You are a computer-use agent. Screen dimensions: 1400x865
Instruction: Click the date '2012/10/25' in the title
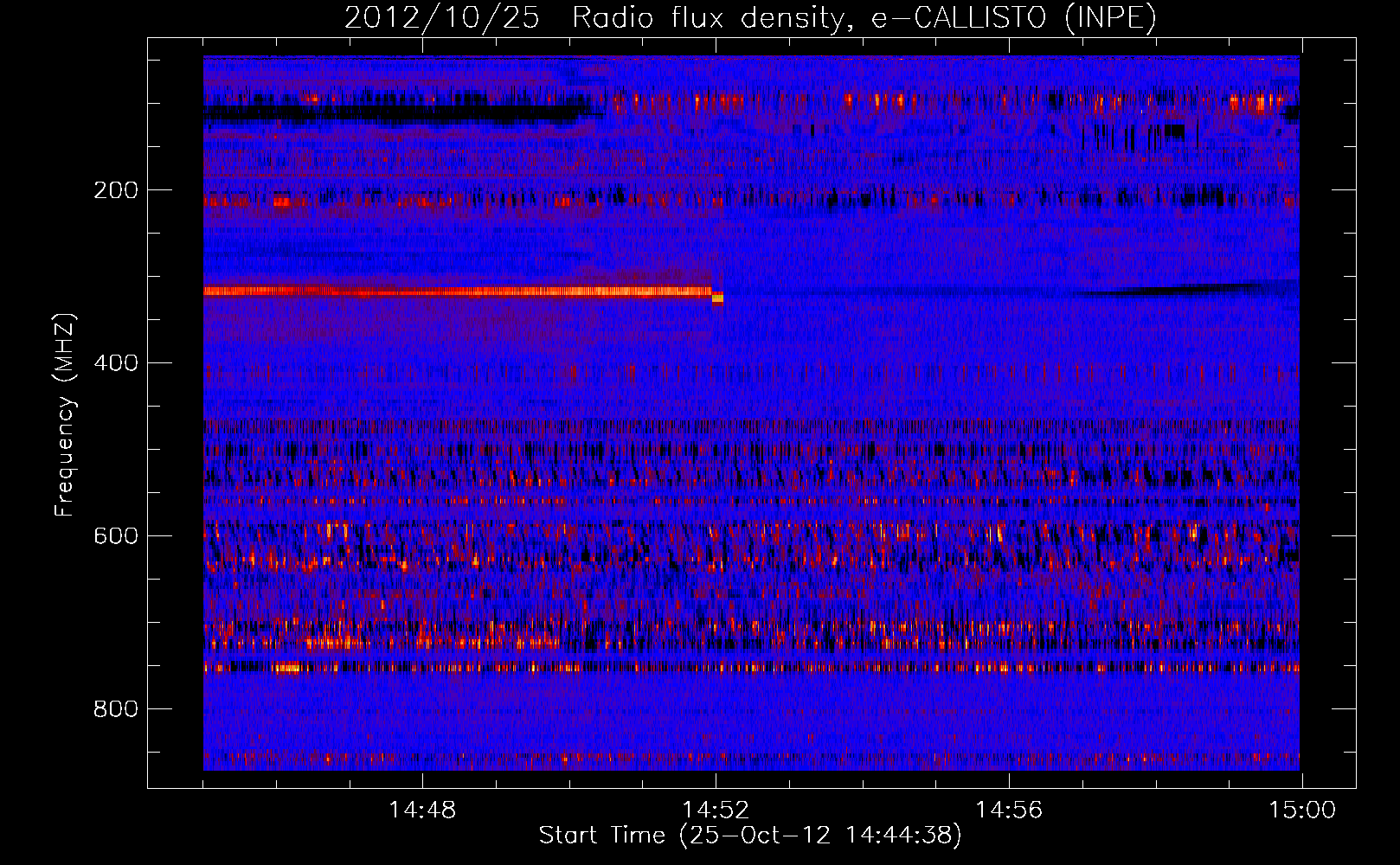click(441, 17)
